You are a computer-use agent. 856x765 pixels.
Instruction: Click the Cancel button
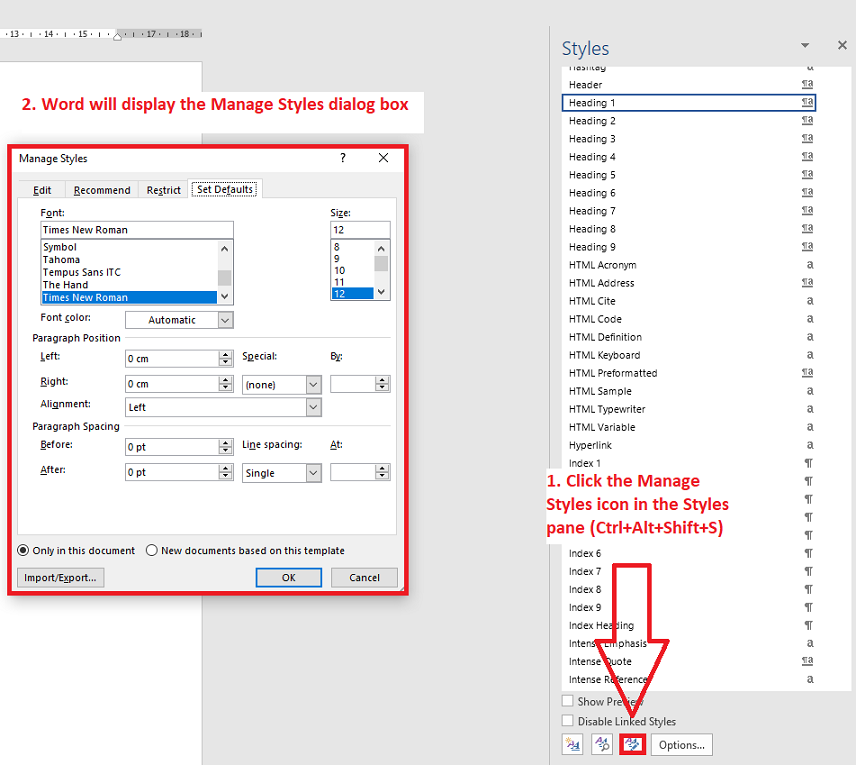[x=364, y=577]
